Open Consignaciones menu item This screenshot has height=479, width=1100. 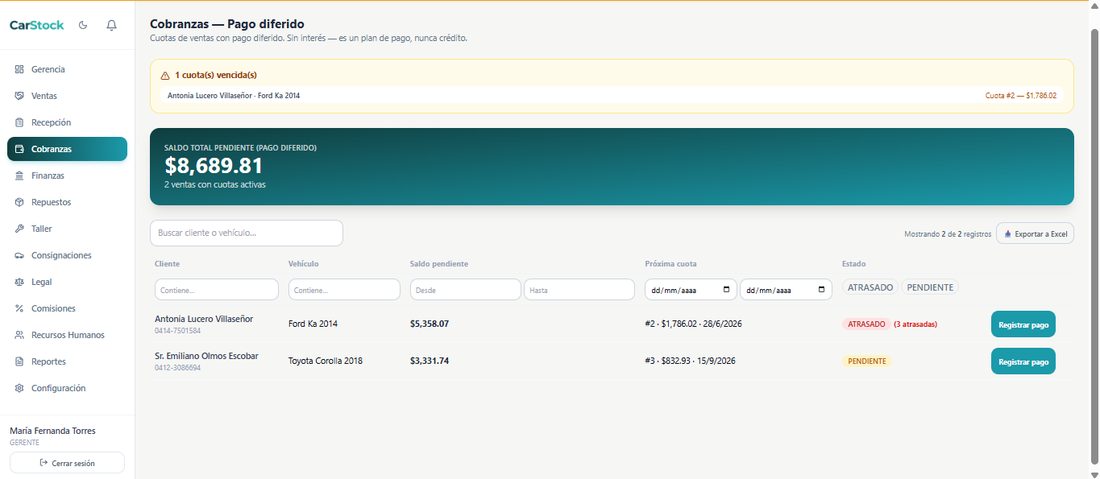pos(67,255)
